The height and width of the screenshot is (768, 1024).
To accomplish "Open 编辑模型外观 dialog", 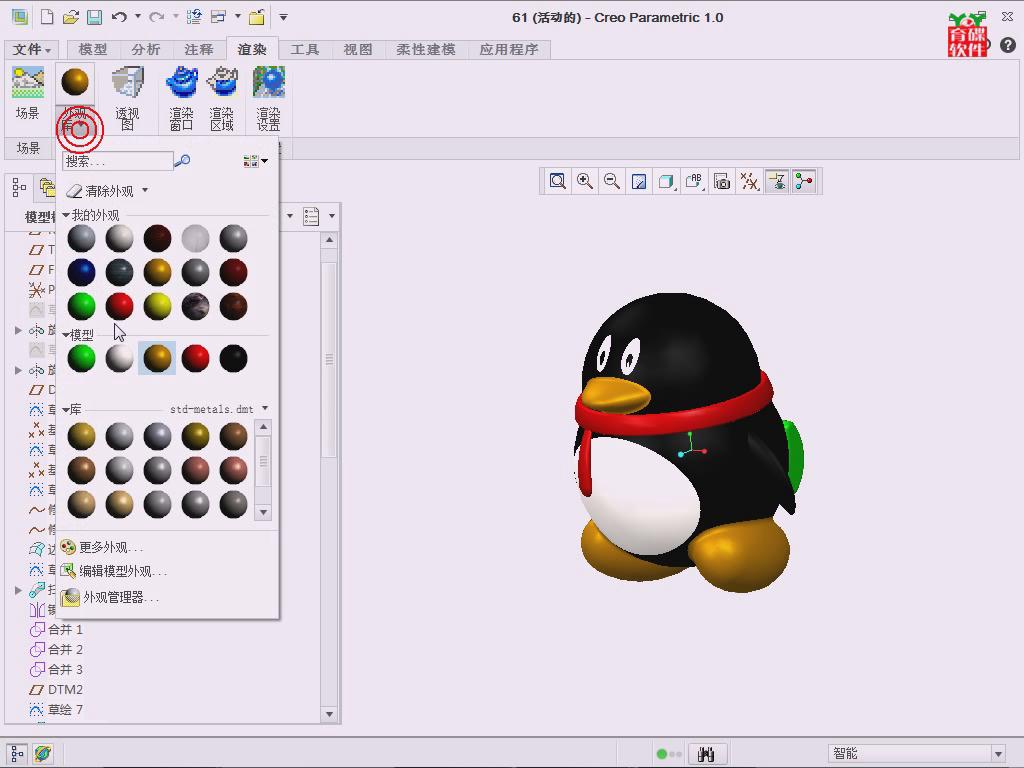I will (x=114, y=571).
